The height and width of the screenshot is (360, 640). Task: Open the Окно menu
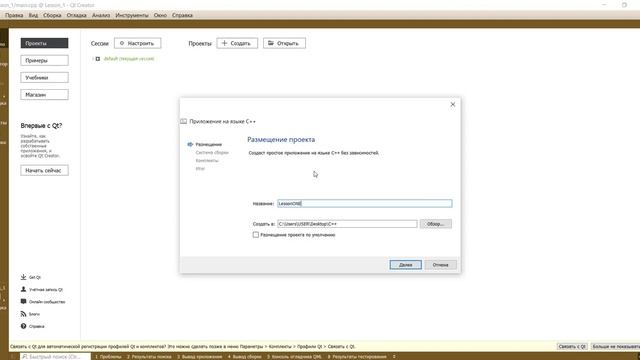pos(160,15)
